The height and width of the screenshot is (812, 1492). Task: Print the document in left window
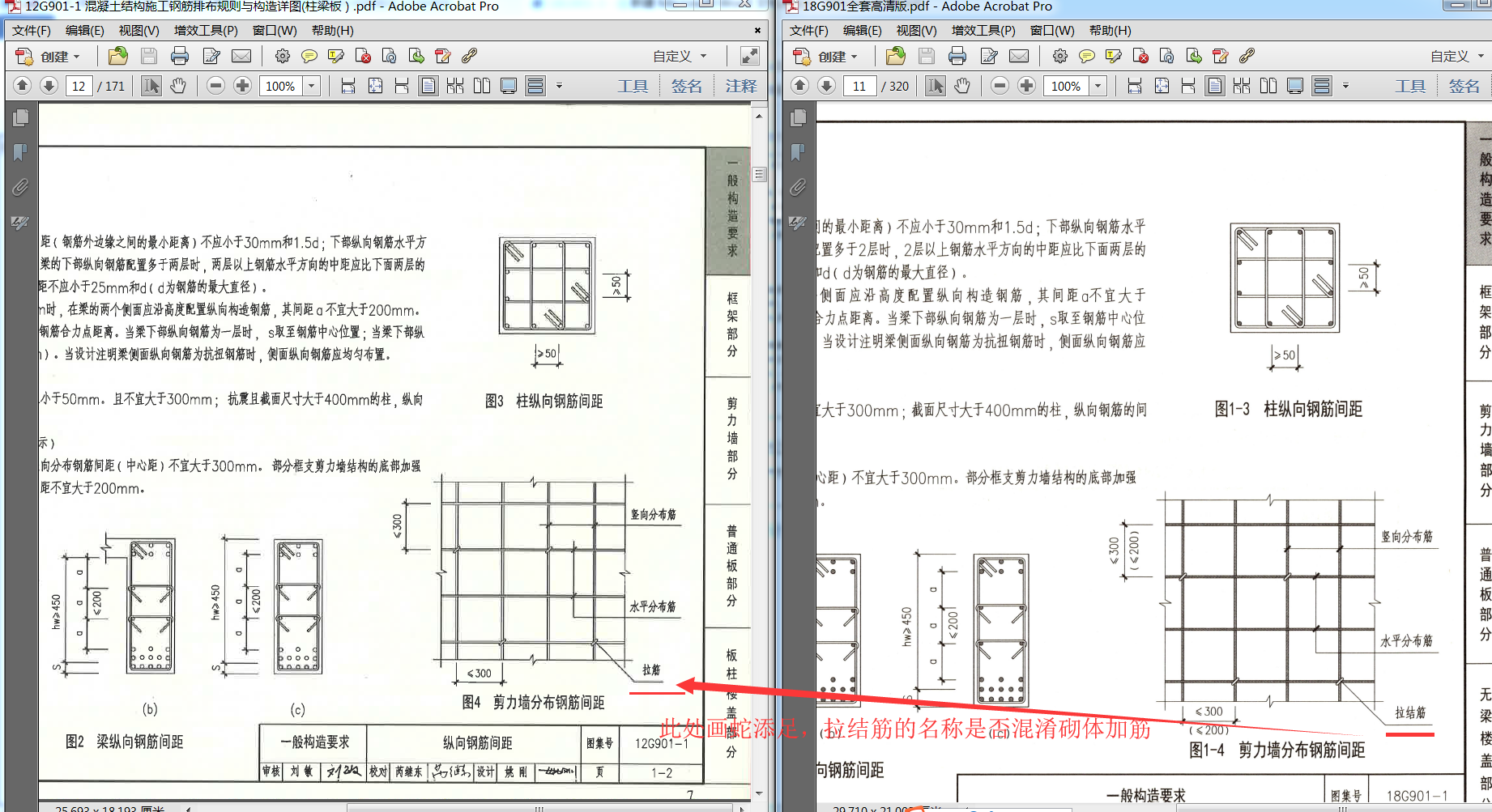point(180,56)
